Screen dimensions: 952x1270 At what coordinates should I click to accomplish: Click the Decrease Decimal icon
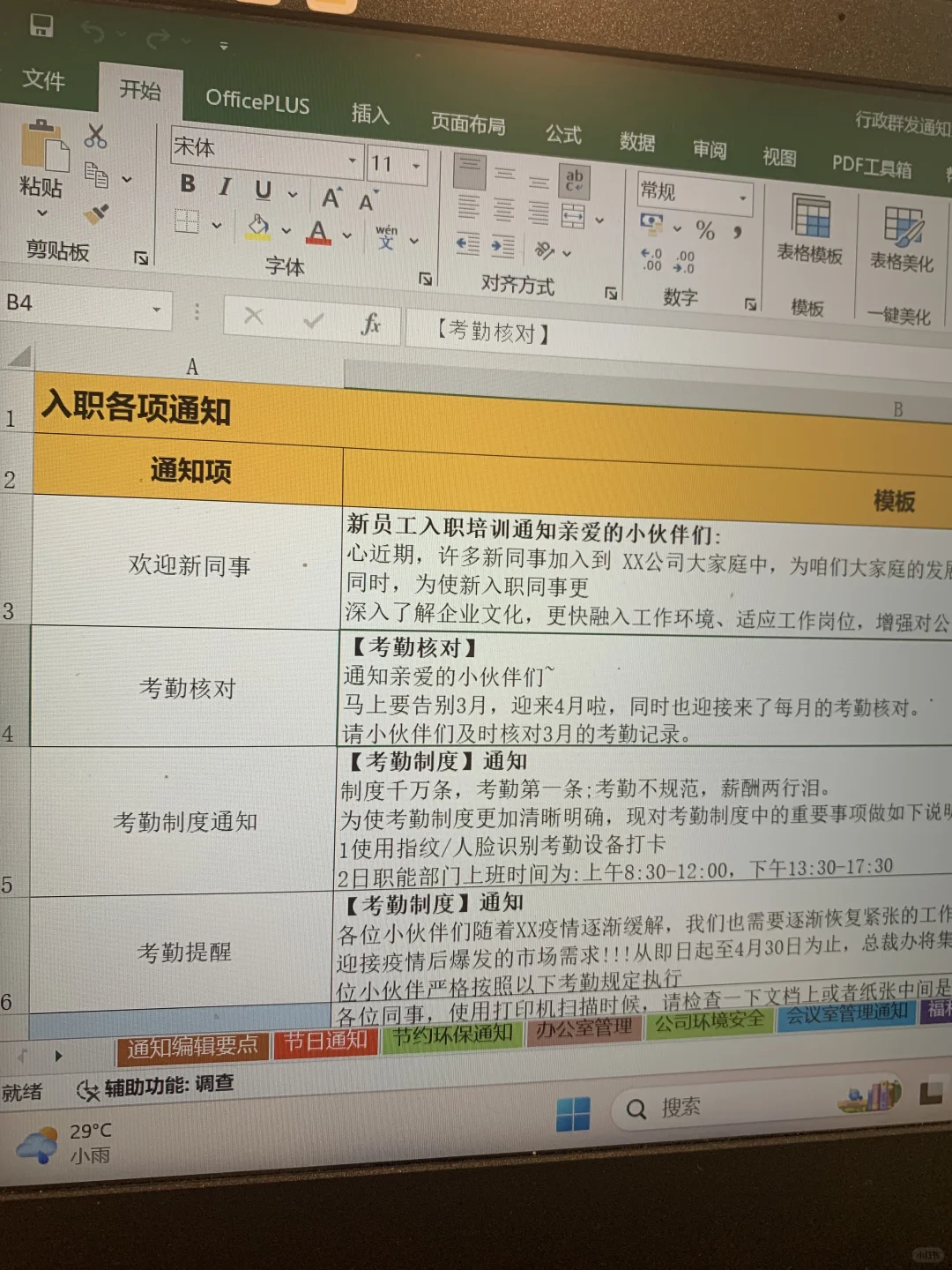(x=684, y=263)
